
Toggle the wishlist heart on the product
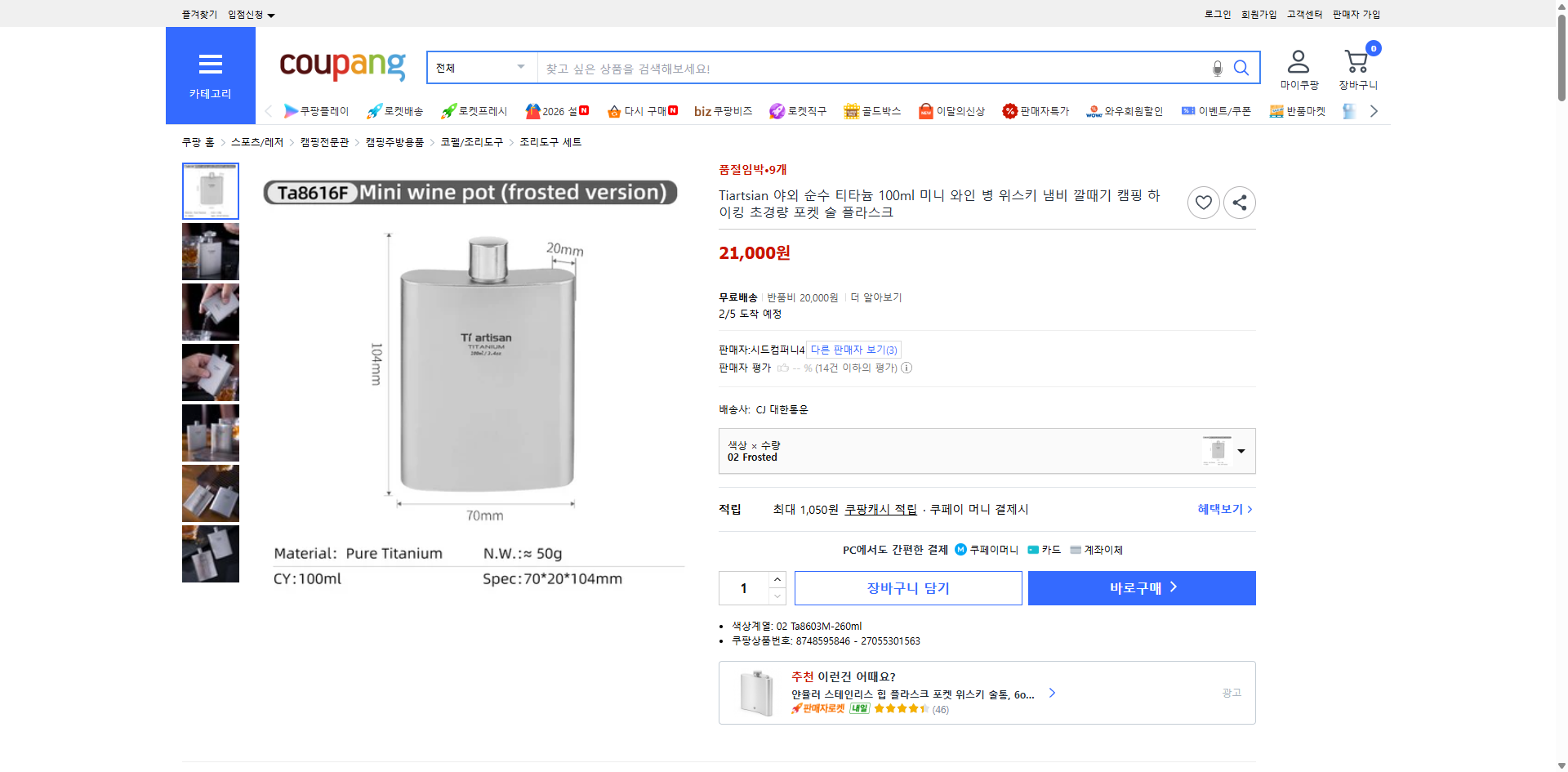click(x=1203, y=202)
